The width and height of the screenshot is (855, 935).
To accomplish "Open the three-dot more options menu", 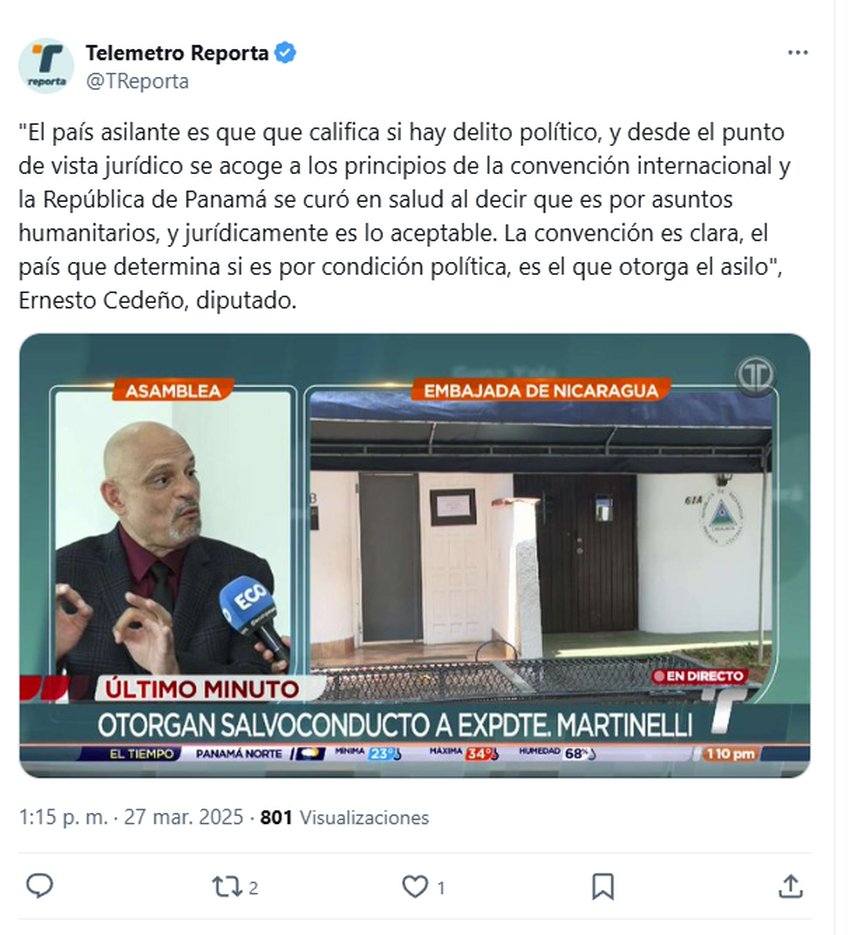I will [x=798, y=52].
